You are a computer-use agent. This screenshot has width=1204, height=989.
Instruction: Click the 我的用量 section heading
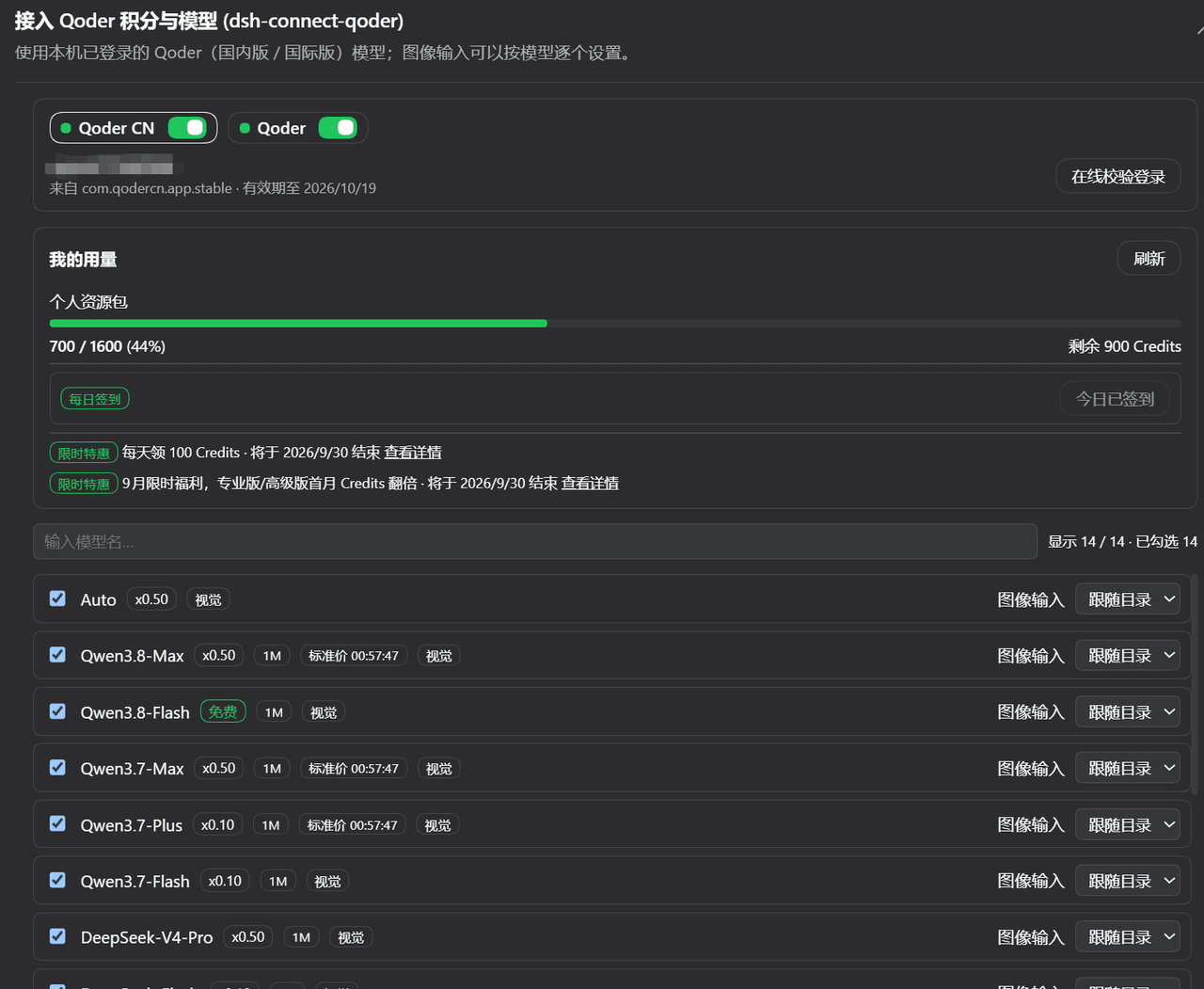pyautogui.click(x=84, y=260)
